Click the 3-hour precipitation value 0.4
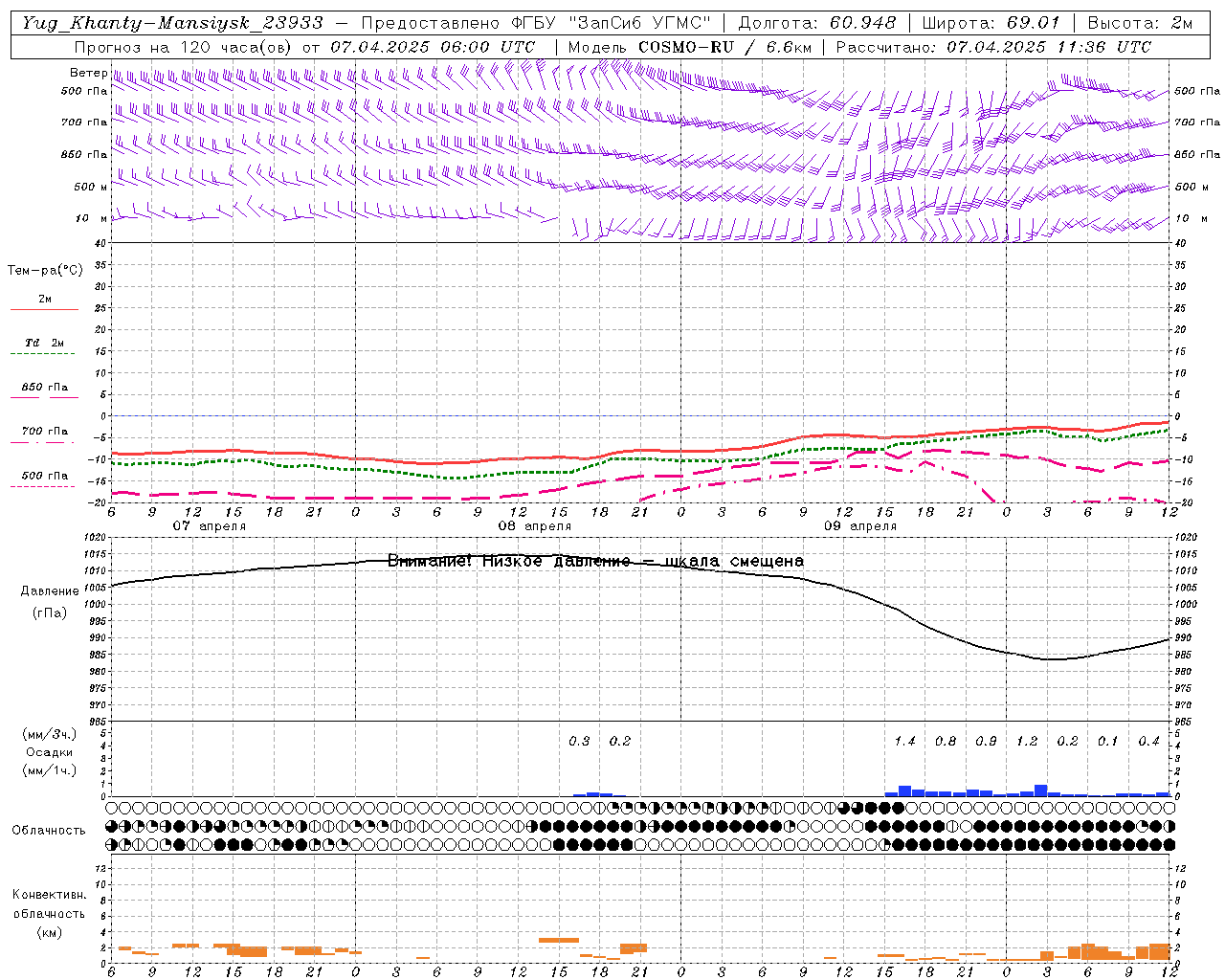1225x980 pixels. [x=1148, y=742]
